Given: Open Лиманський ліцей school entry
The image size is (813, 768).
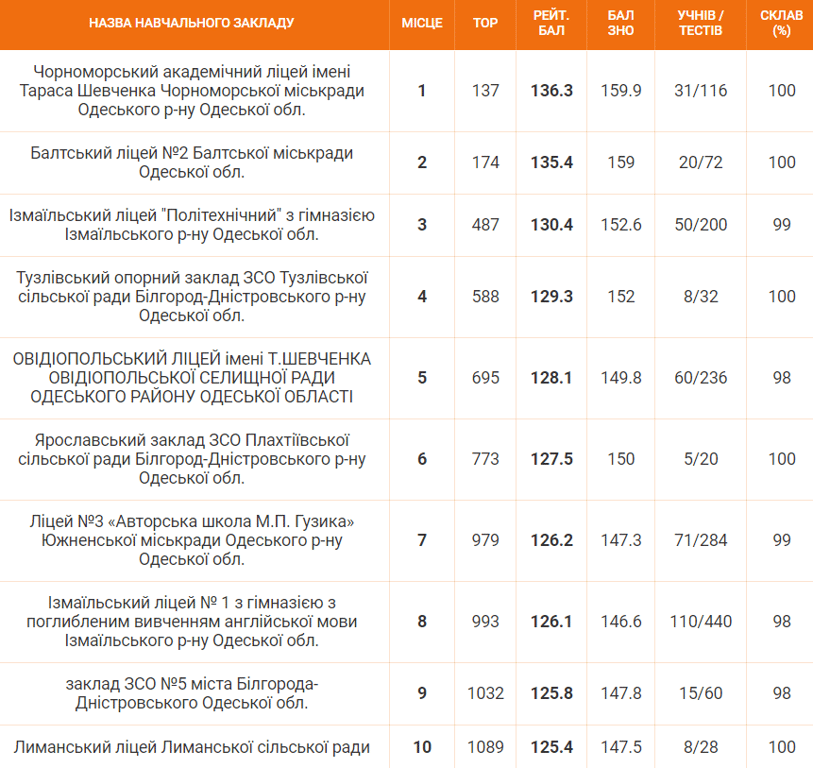Looking at the screenshot, I should [x=191, y=747].
